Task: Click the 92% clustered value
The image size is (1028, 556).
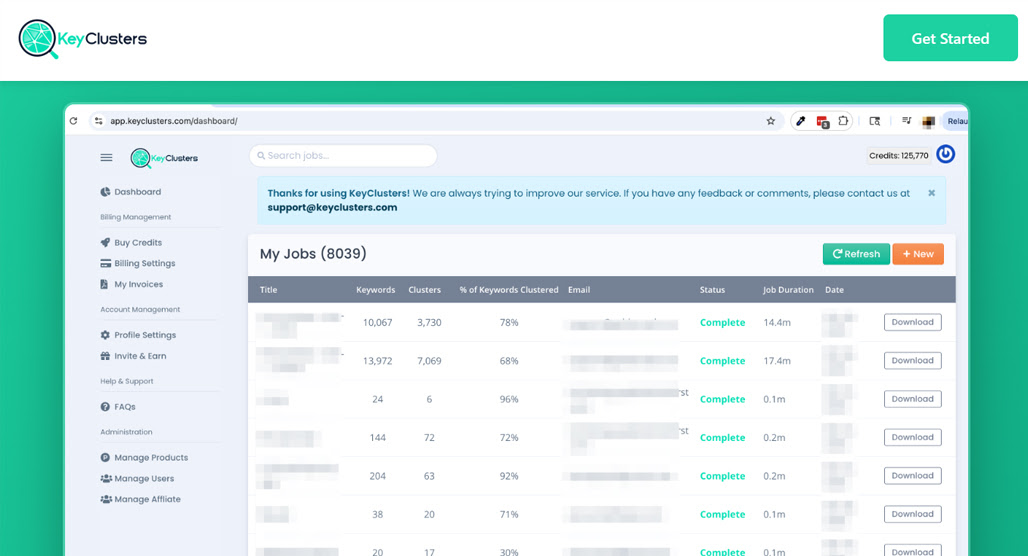Action: coord(509,476)
